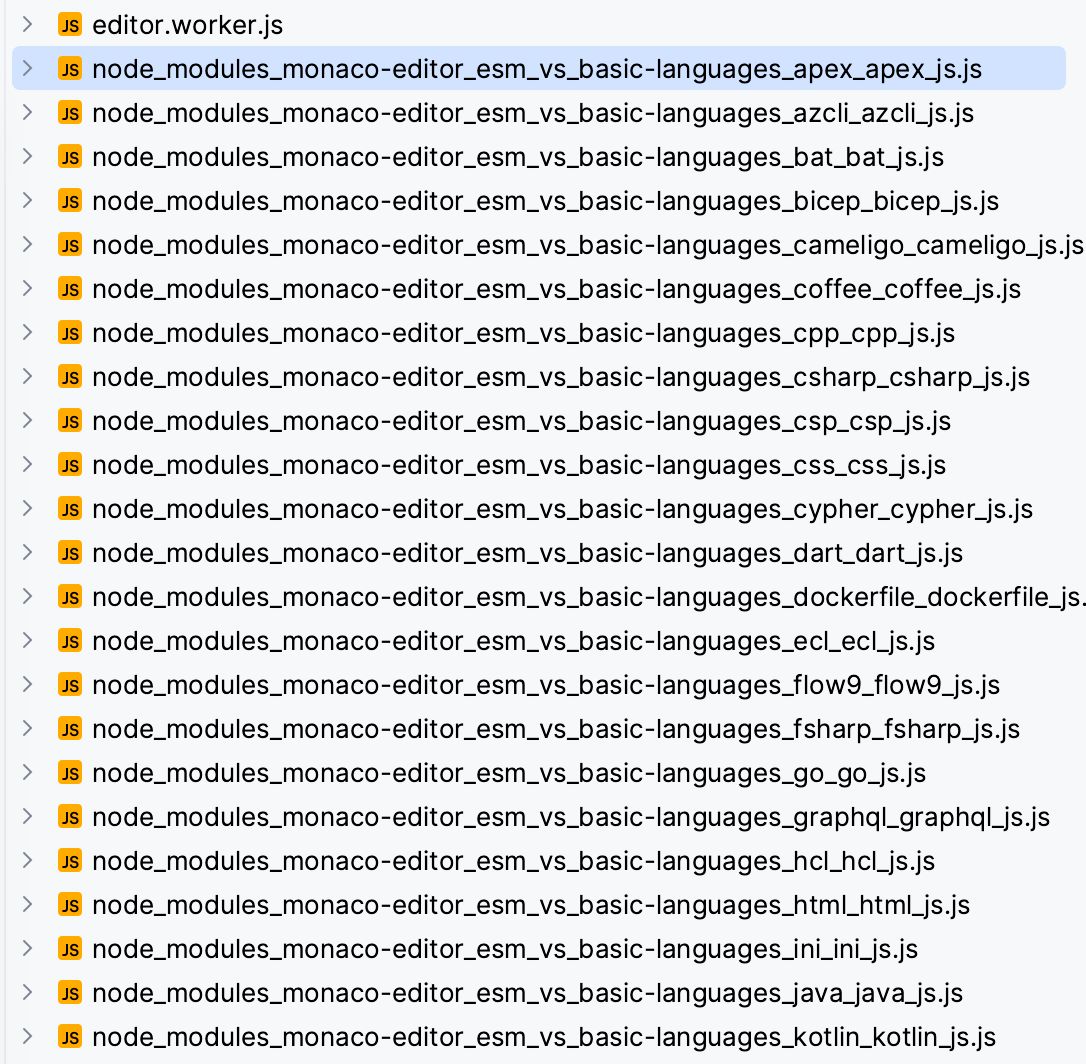The image size is (1086, 1064).
Task: Expand the css_css_js.js chevron
Action: pyautogui.click(x=28, y=465)
